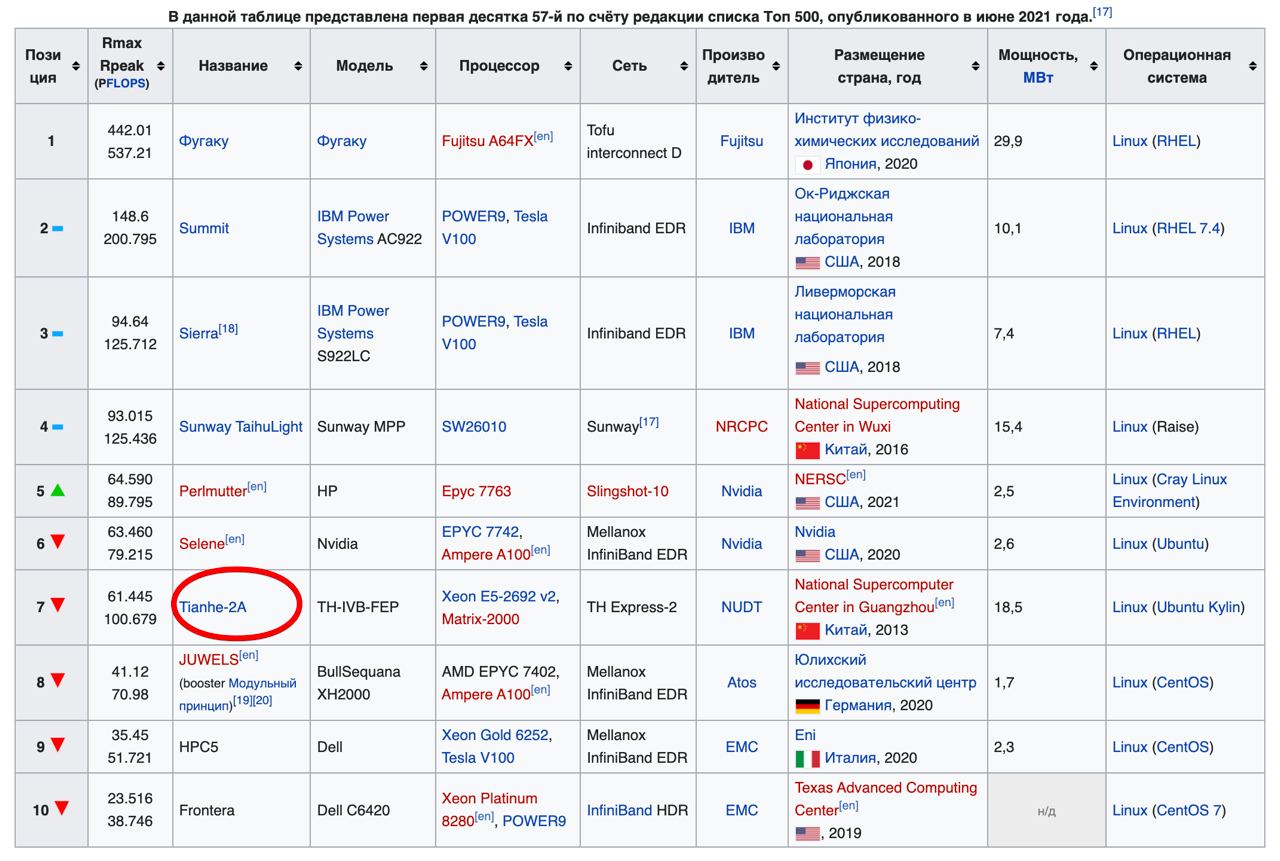The height and width of the screenshot is (861, 1280).
Task: Open footnote [17] after table caption
Action: click(x=1102, y=12)
